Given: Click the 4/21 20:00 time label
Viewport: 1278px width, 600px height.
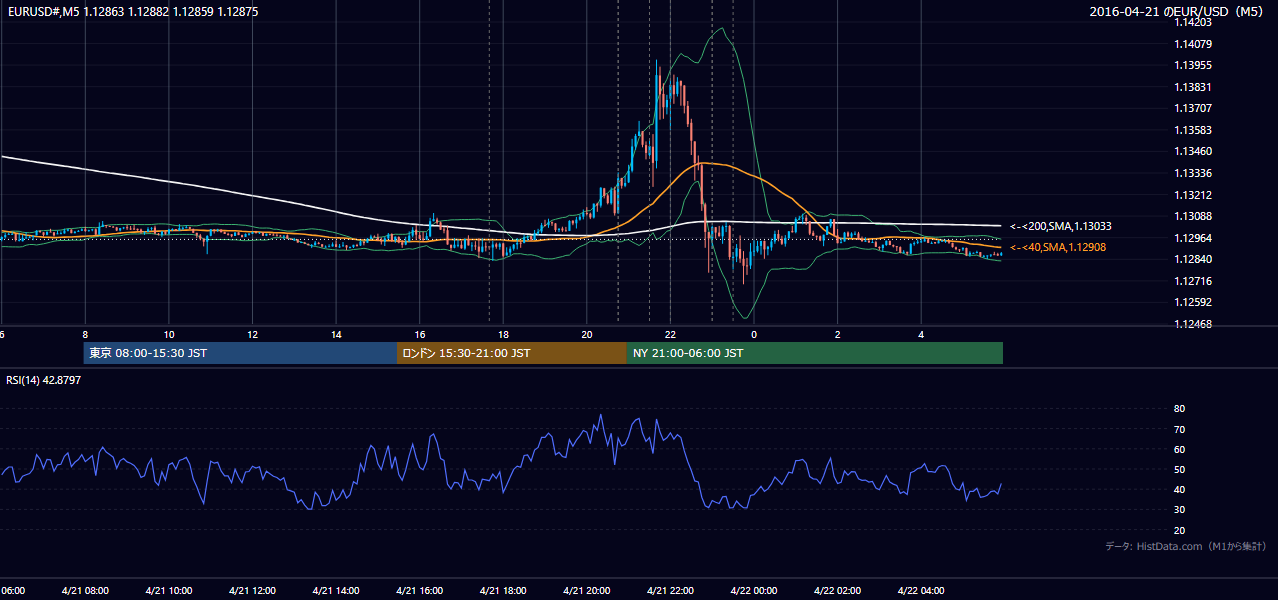Looking at the screenshot, I should click(586, 591).
